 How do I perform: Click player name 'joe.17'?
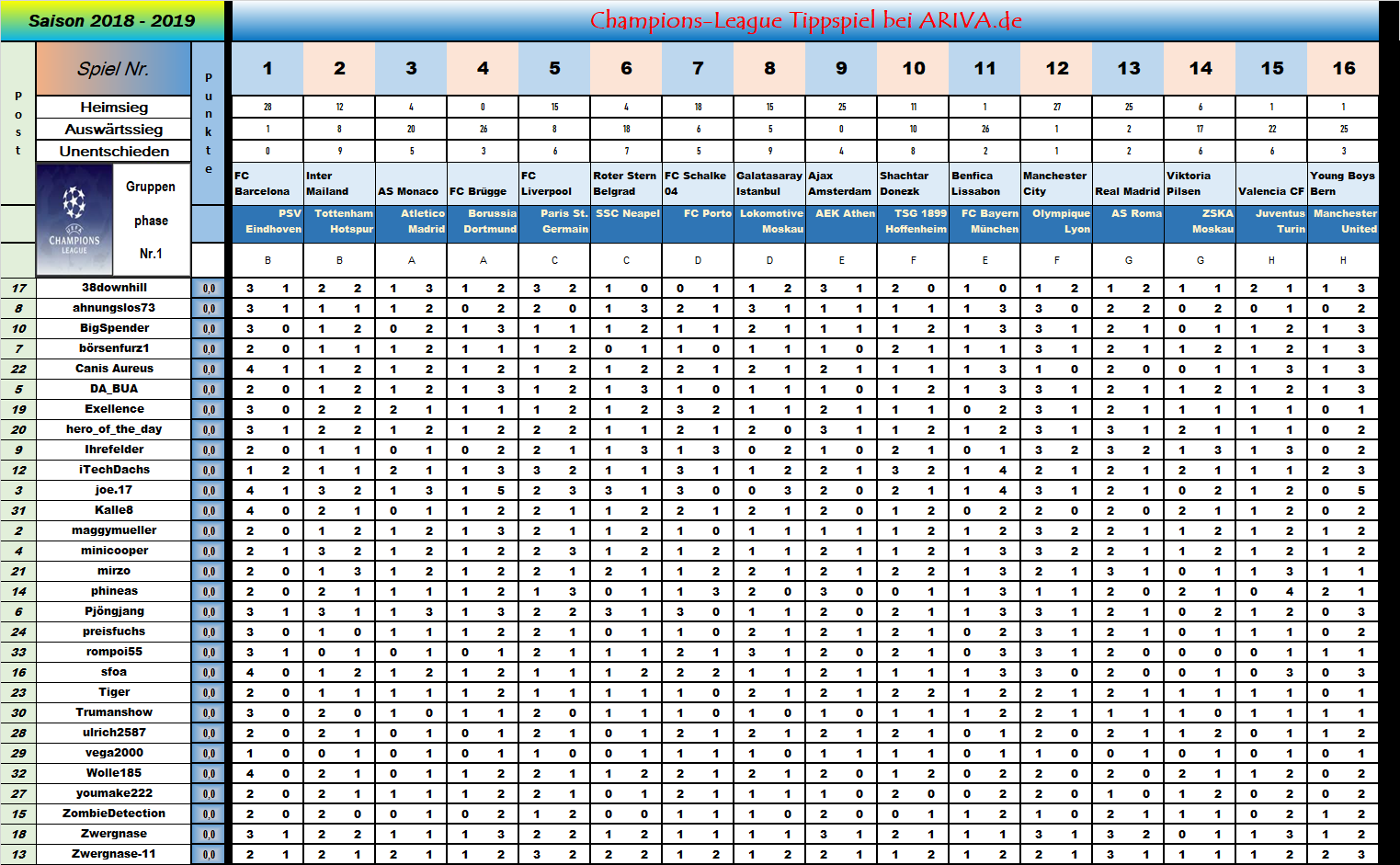tap(114, 490)
